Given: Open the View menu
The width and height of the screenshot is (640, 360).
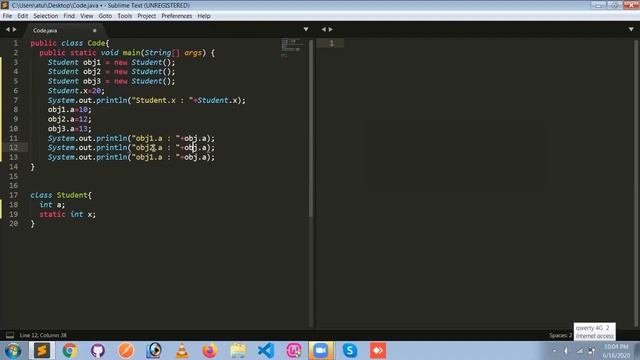Looking at the screenshot, I should pyautogui.click(x=87, y=16).
